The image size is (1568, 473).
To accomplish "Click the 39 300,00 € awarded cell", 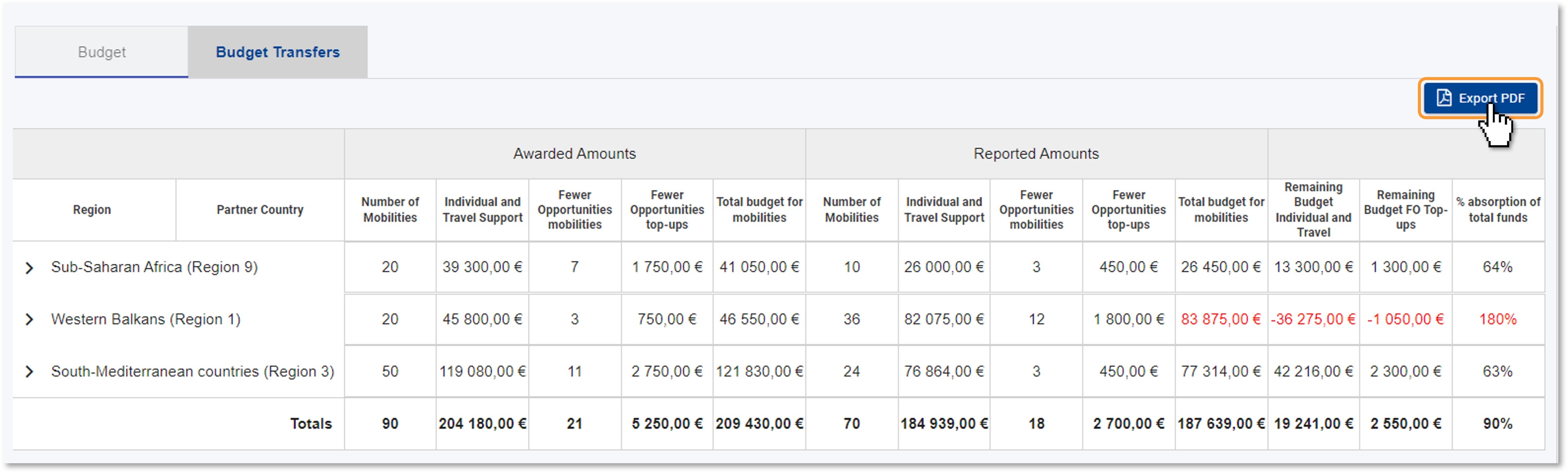I will click(x=482, y=267).
